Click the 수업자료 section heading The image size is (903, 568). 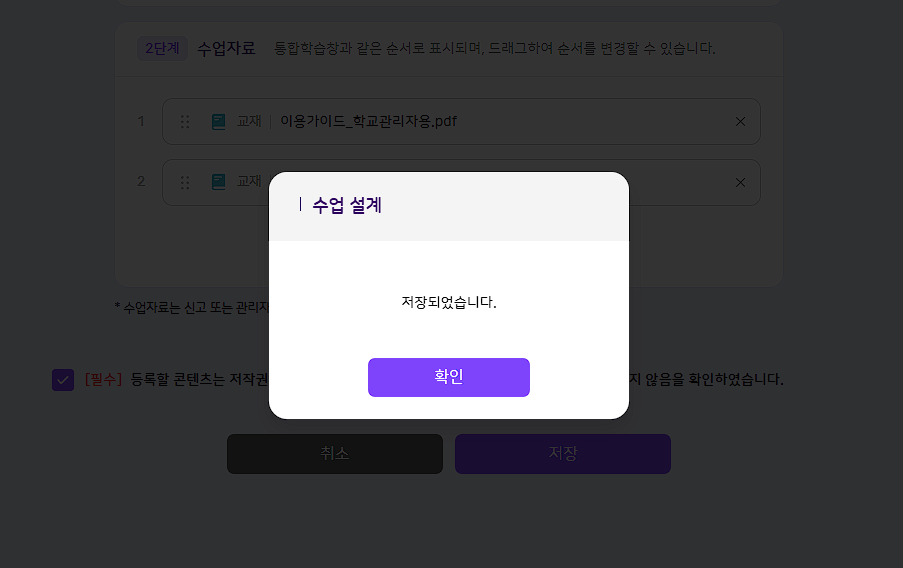click(226, 48)
